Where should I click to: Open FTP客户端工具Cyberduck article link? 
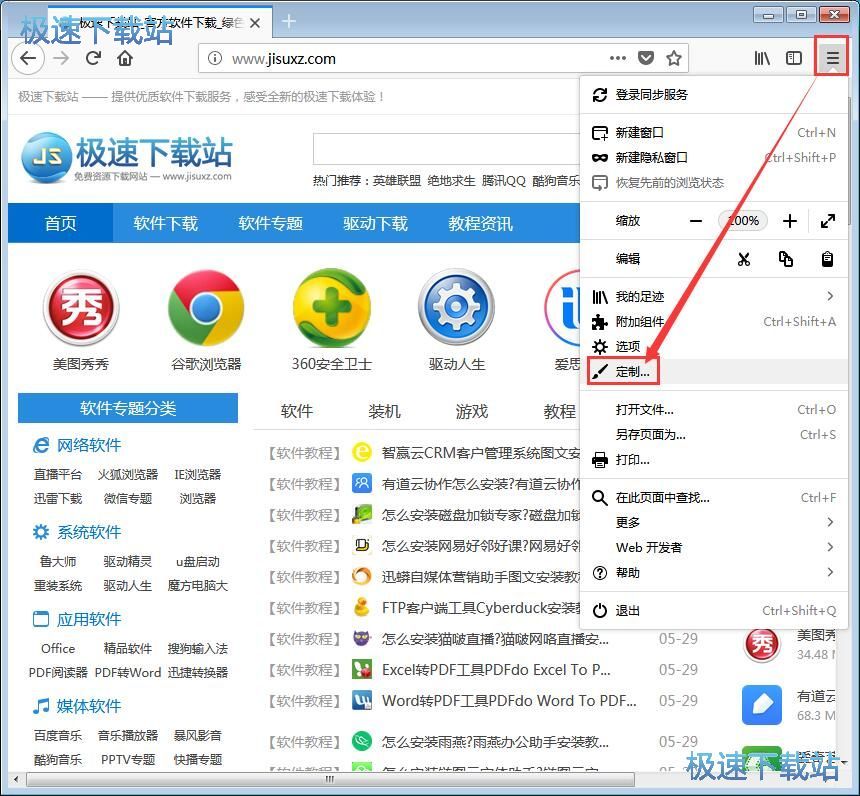click(x=481, y=608)
